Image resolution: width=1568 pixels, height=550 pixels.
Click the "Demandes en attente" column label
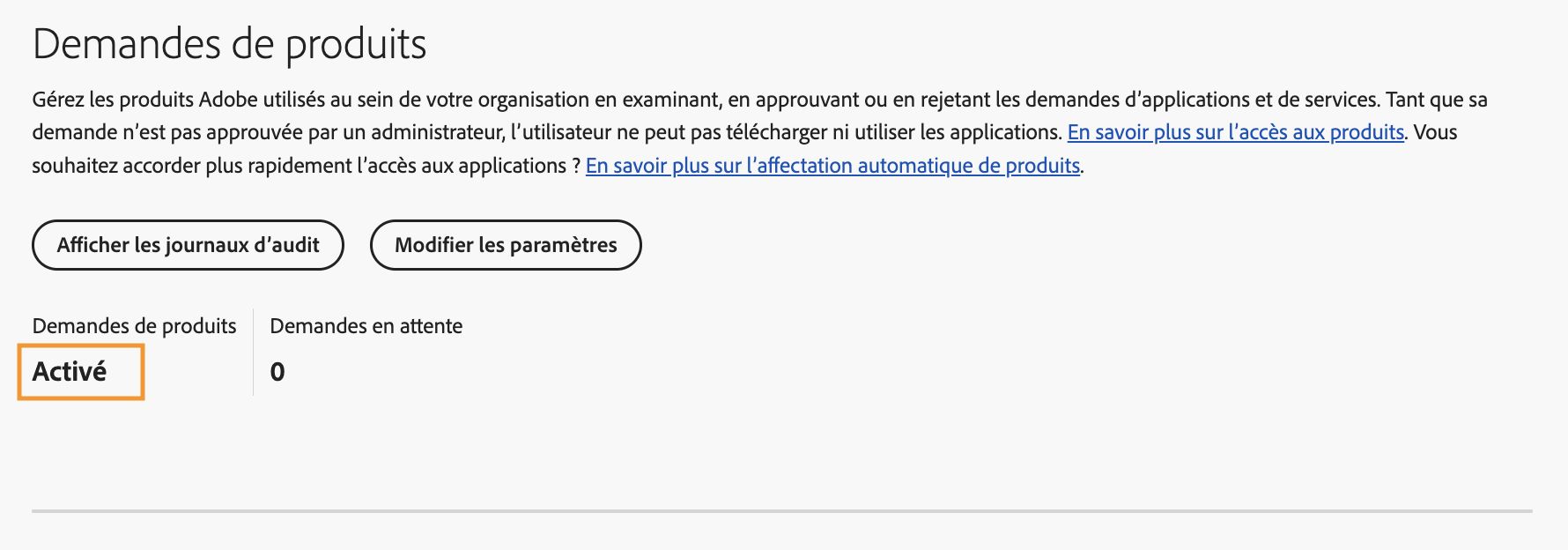pos(366,325)
